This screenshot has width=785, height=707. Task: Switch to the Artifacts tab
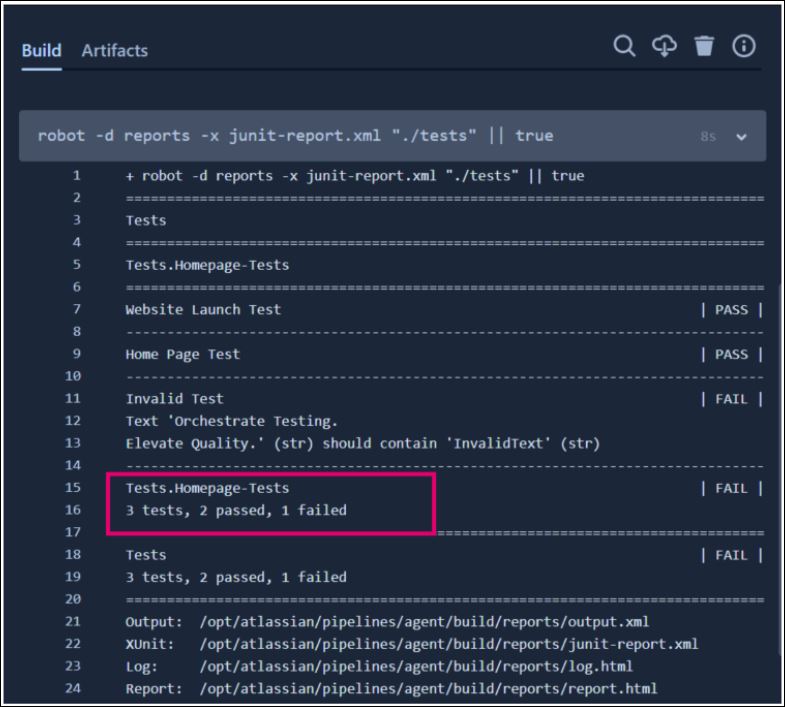[114, 50]
